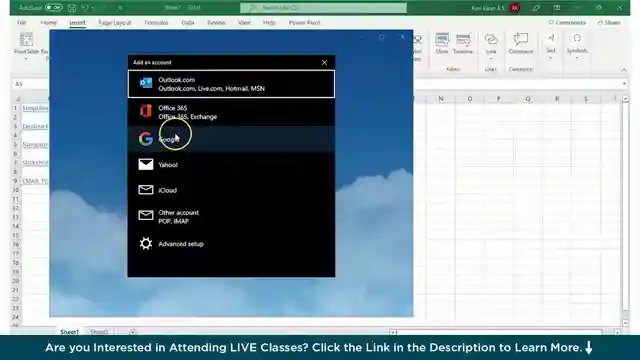640x360 pixels.
Task: Open the Page Layout tab
Action: [115, 23]
